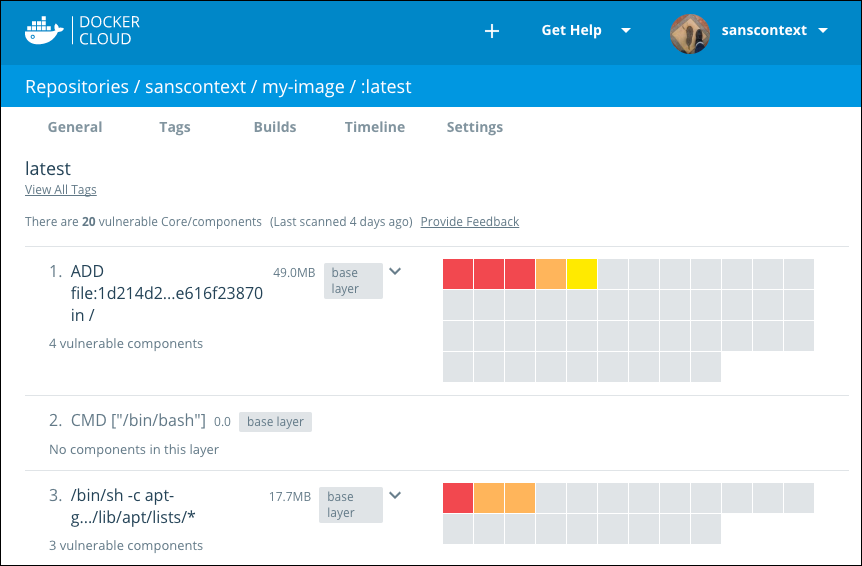Click Repositories in the breadcrumb

[77, 87]
